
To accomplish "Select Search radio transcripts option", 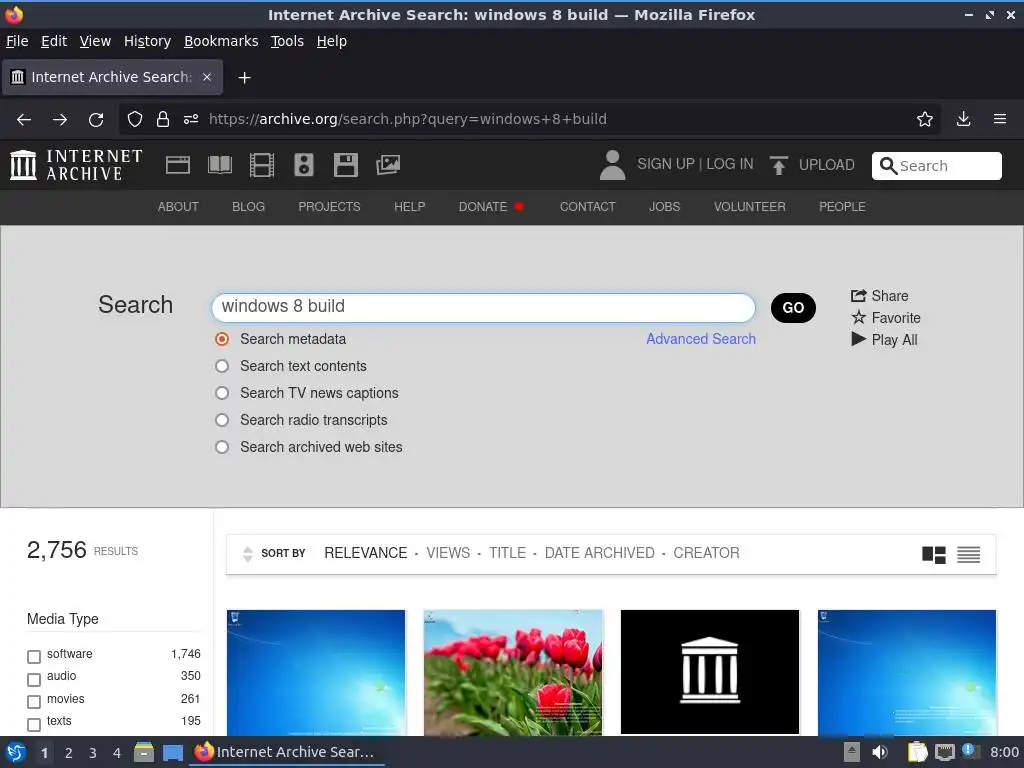I will click(x=222, y=420).
